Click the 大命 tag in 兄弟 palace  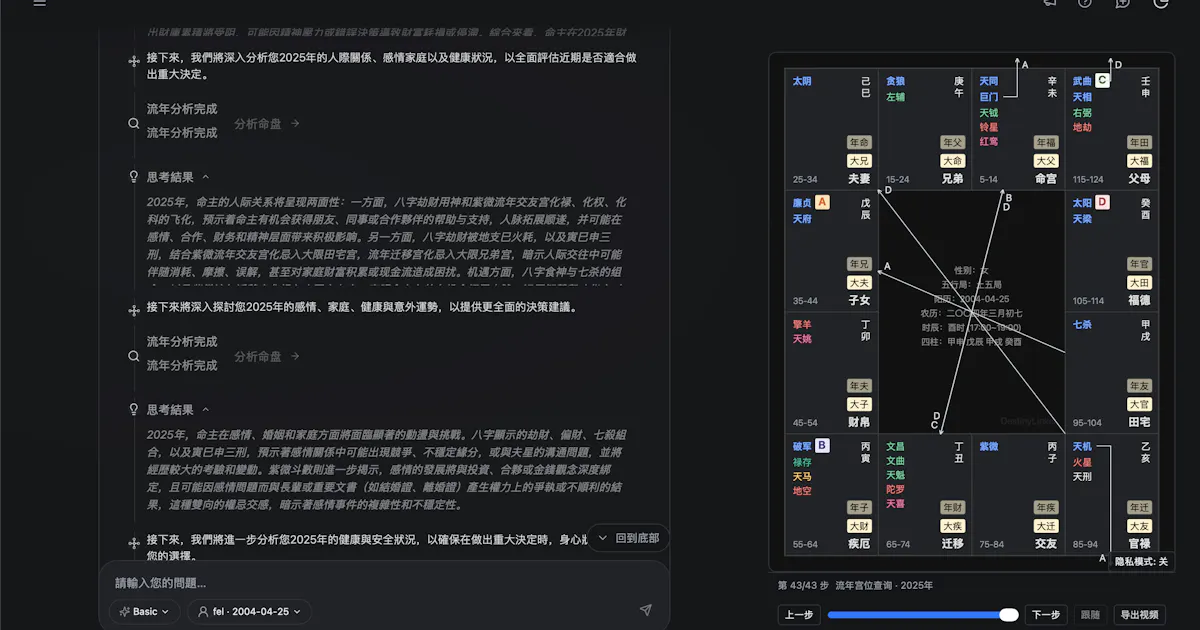point(952,161)
